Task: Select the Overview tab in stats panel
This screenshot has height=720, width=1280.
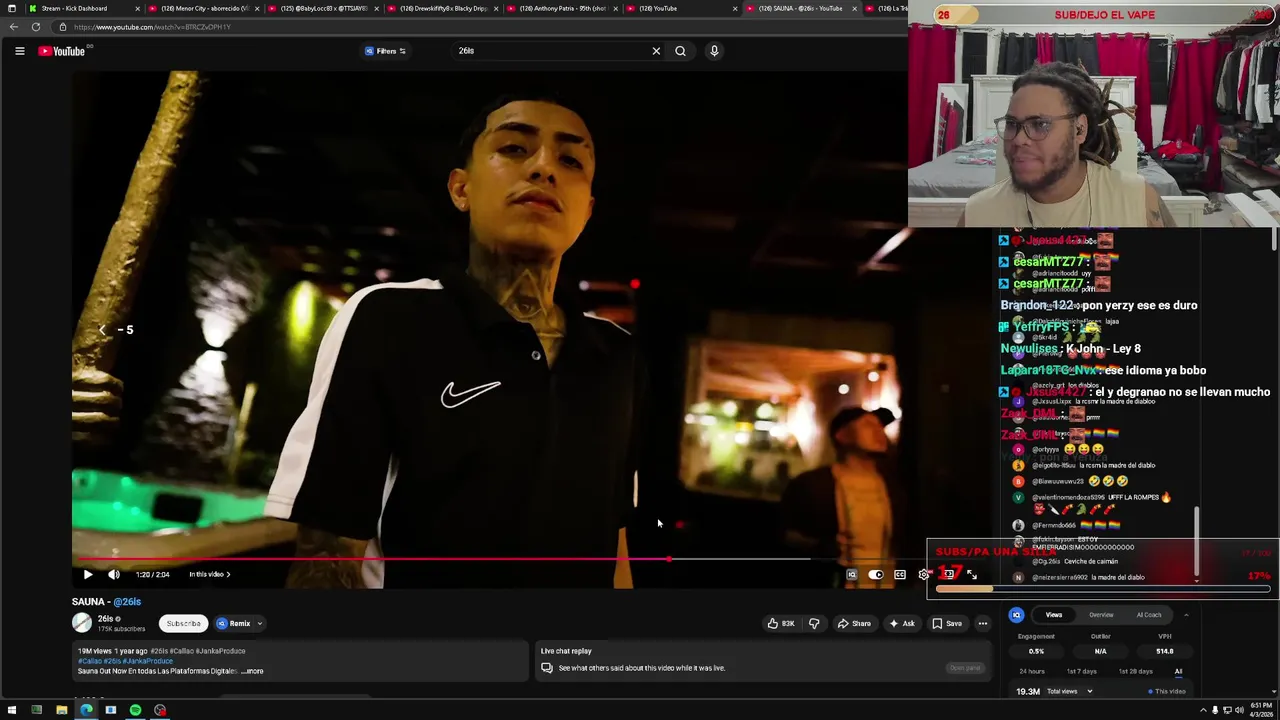Action: (x=1101, y=615)
